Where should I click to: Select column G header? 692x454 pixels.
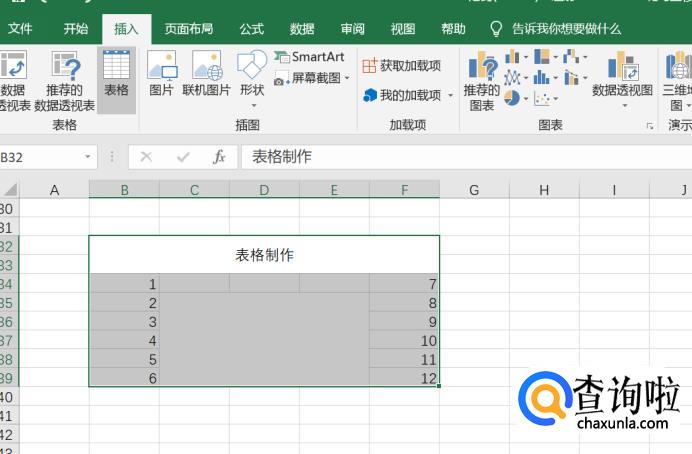[474, 190]
